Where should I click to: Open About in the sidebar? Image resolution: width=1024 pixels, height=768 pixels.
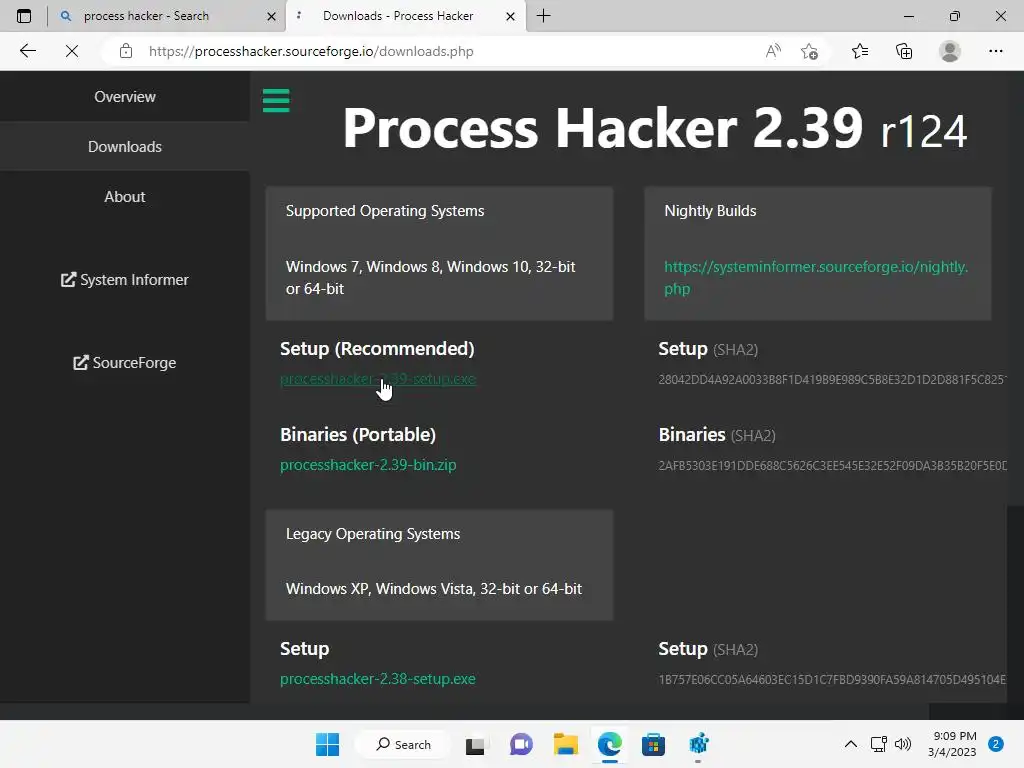[125, 197]
